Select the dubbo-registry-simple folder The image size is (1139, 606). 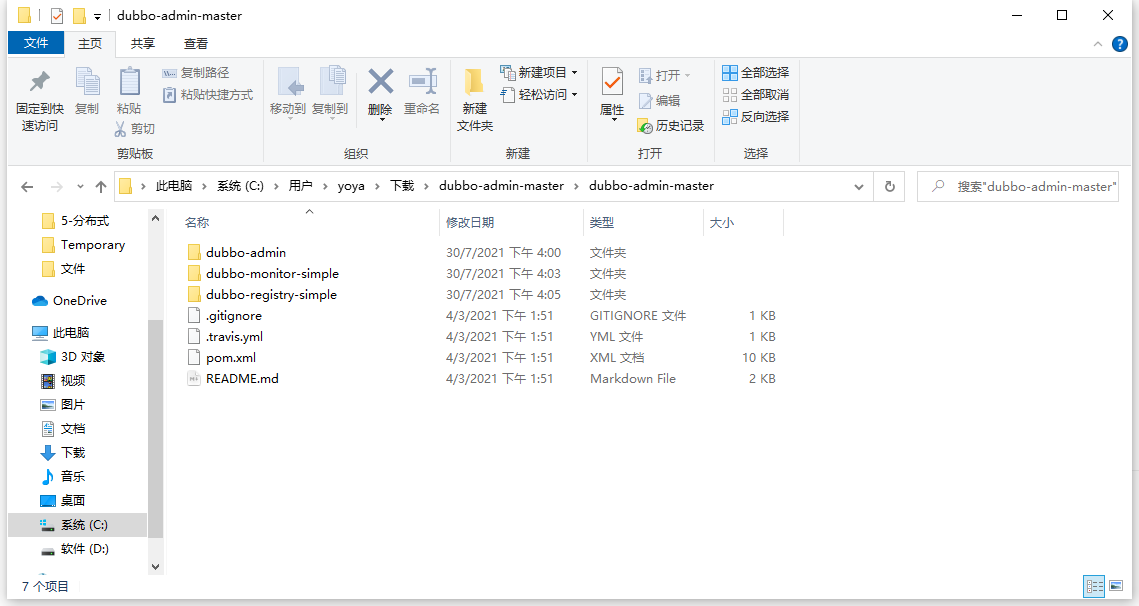pos(271,294)
